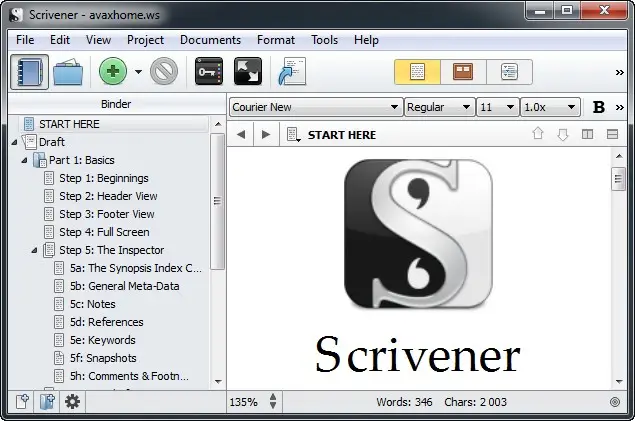Screen dimensions: 635x421
Task: Select Part 1: Basics
Action: [x=82, y=160]
